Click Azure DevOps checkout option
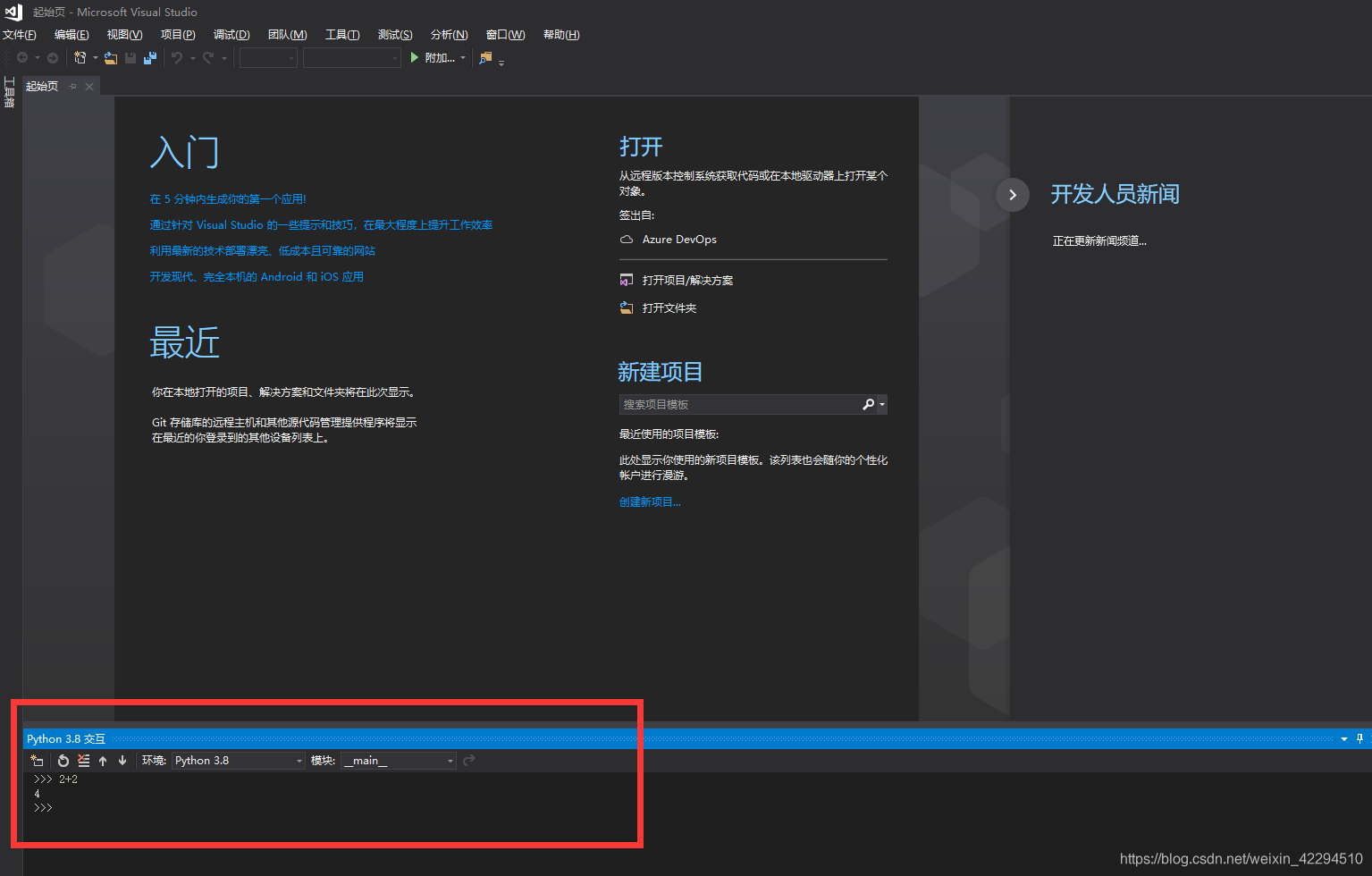The image size is (1372, 876). tap(679, 240)
